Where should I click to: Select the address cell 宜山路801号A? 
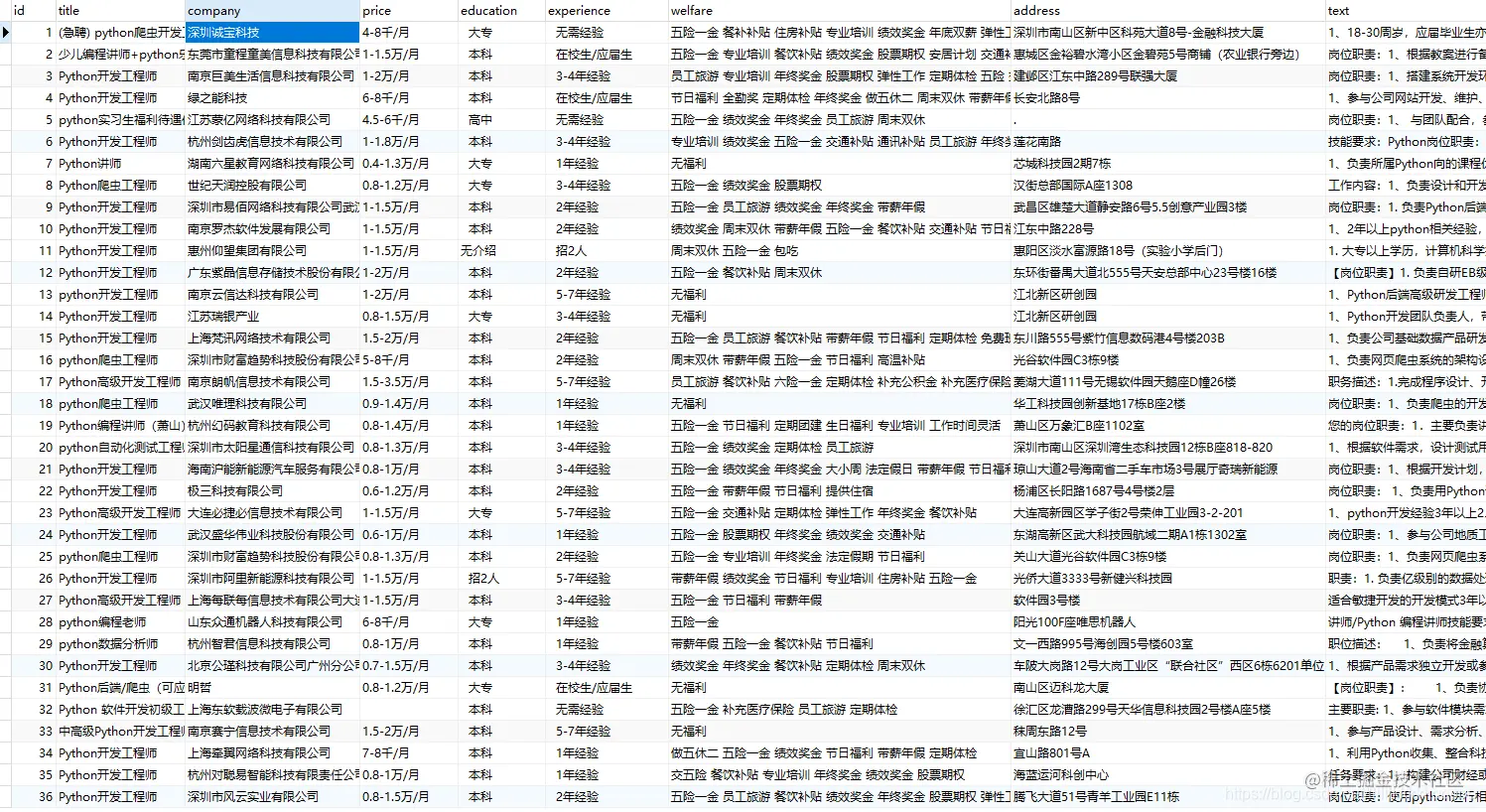pyautogui.click(x=1167, y=753)
